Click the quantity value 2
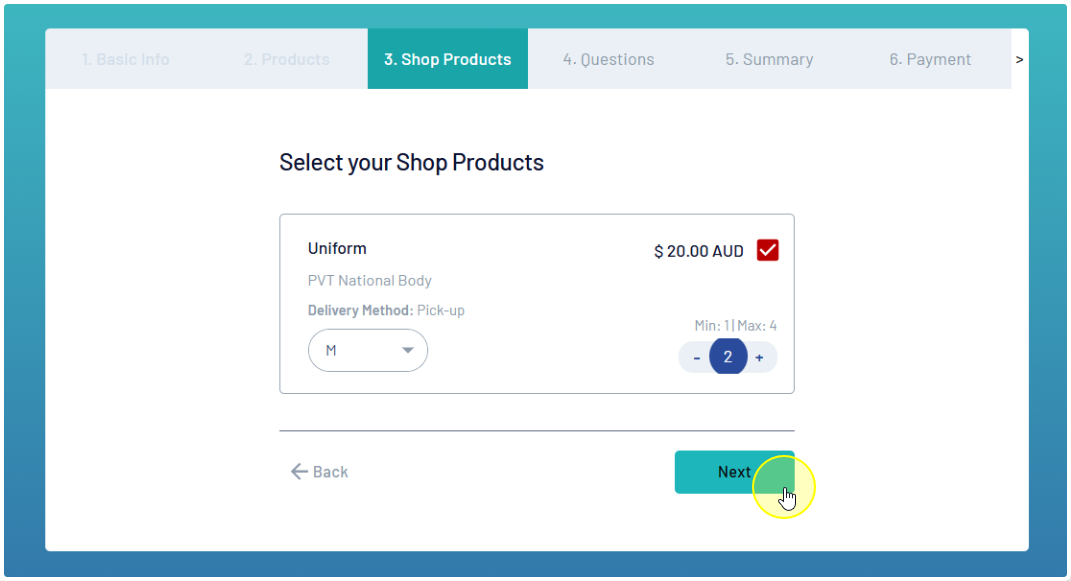The height and width of the screenshot is (581, 1071). (728, 357)
